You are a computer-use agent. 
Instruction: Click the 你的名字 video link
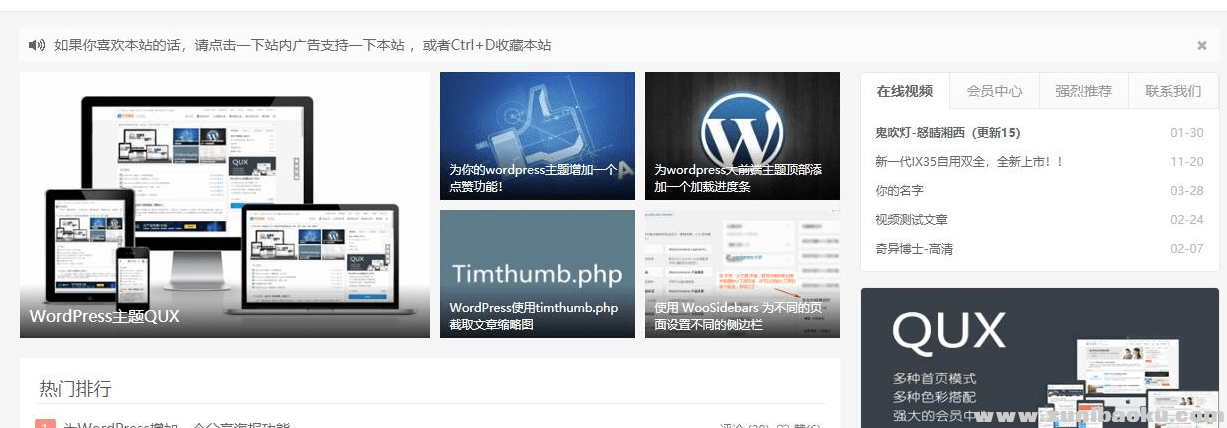pos(899,191)
